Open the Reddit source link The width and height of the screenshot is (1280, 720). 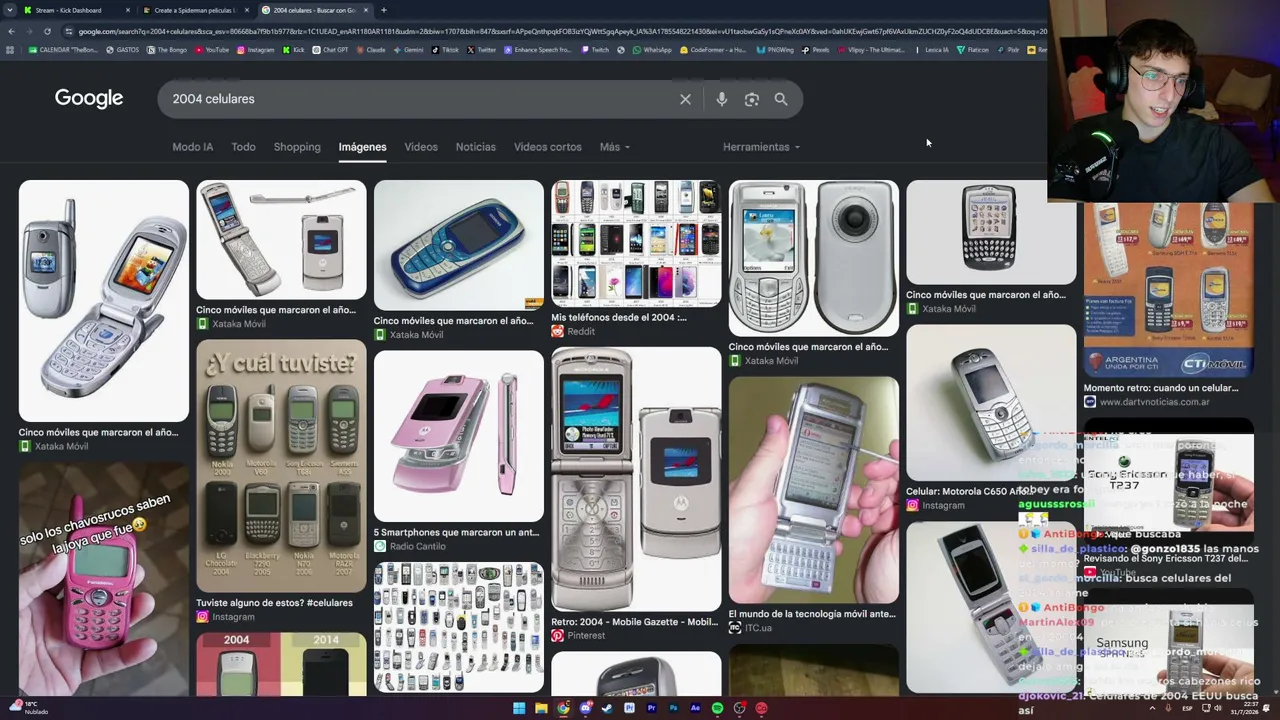coord(573,332)
